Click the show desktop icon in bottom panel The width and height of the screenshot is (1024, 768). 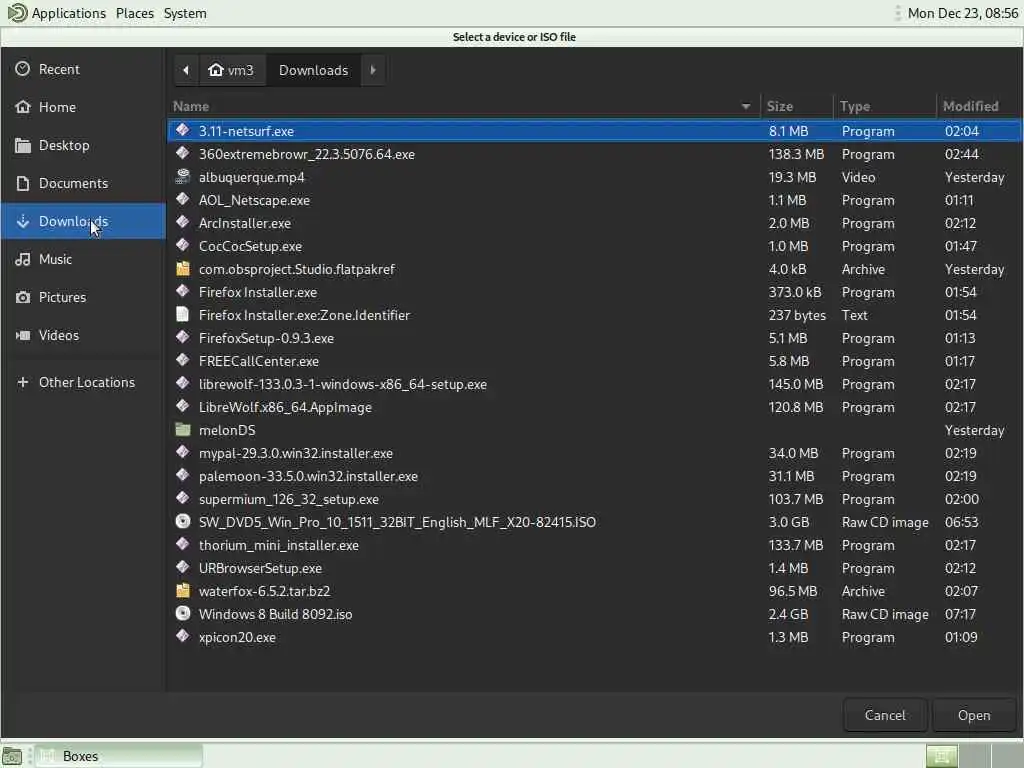click(x=12, y=756)
